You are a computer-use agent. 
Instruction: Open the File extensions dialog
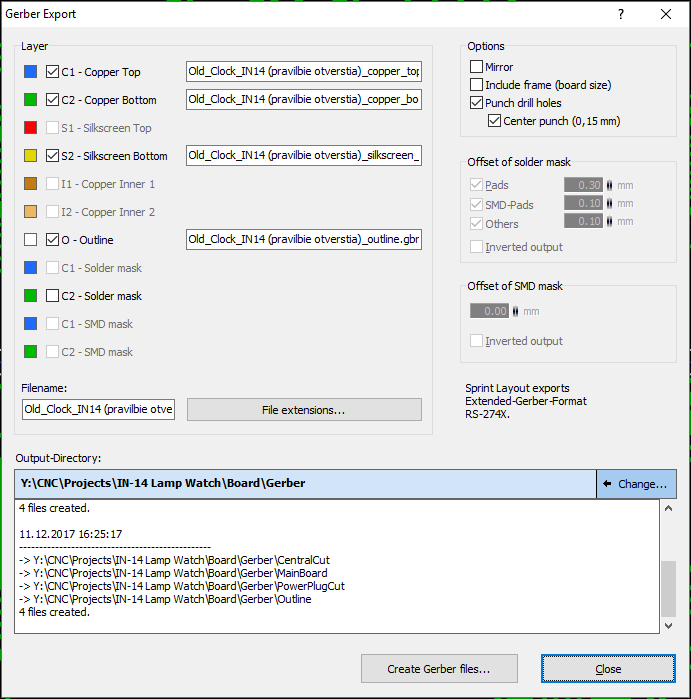pos(304,410)
